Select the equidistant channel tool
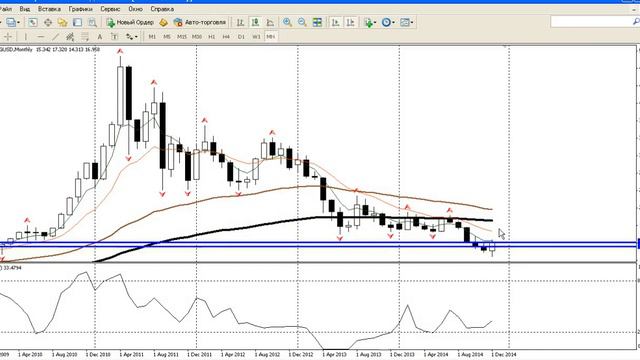The image size is (640, 360). 70,37
